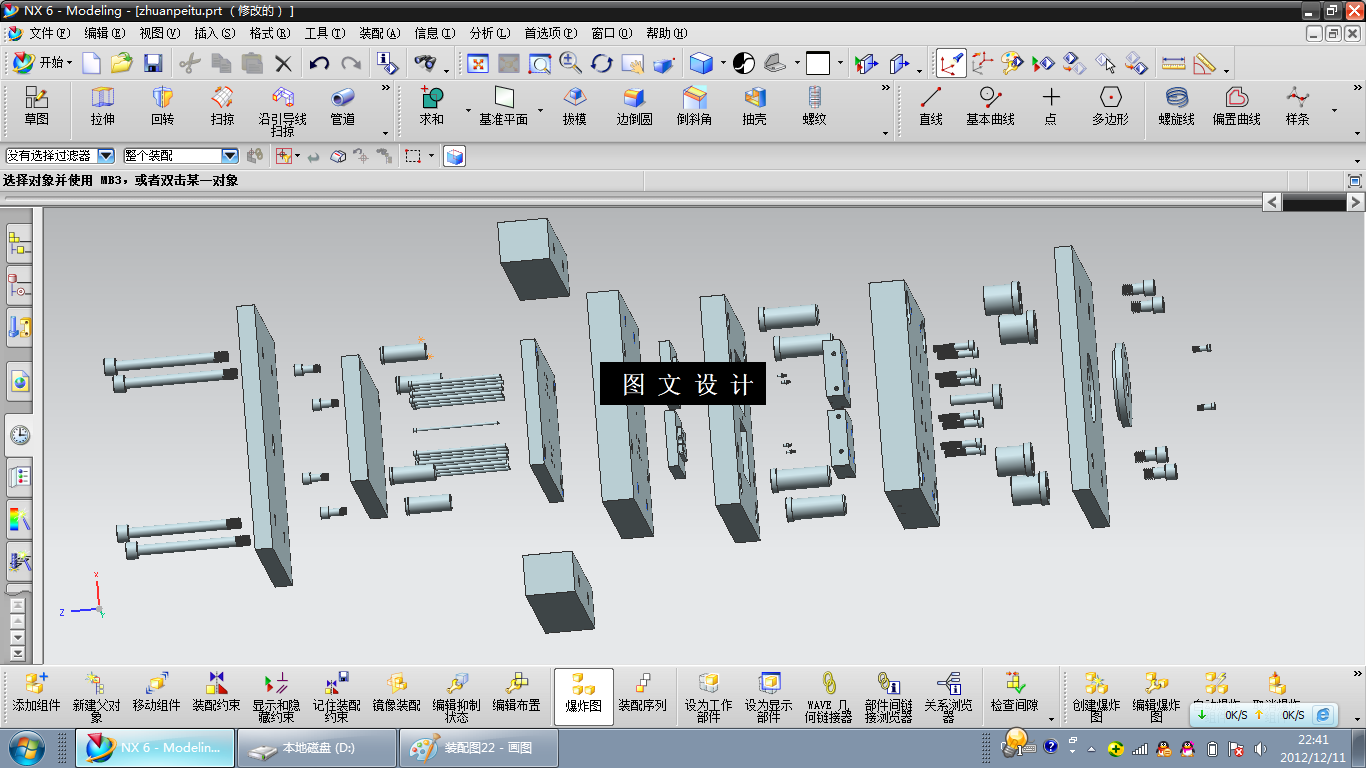Viewport: 1366px width, 768px height.
Task: Open the 基准平面 dropdown arrow
Action: click(540, 110)
